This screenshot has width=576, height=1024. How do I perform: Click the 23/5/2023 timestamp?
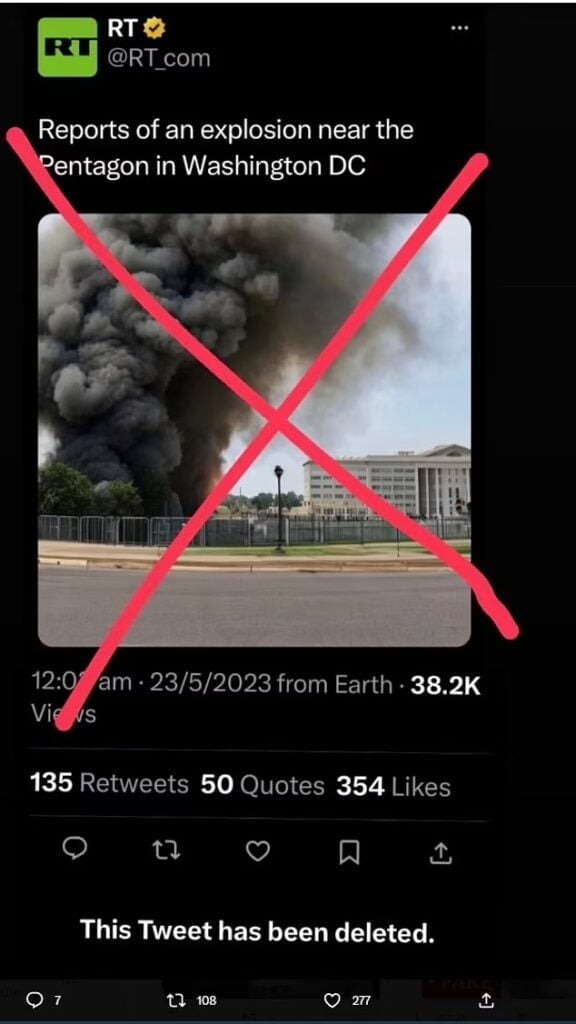210,684
